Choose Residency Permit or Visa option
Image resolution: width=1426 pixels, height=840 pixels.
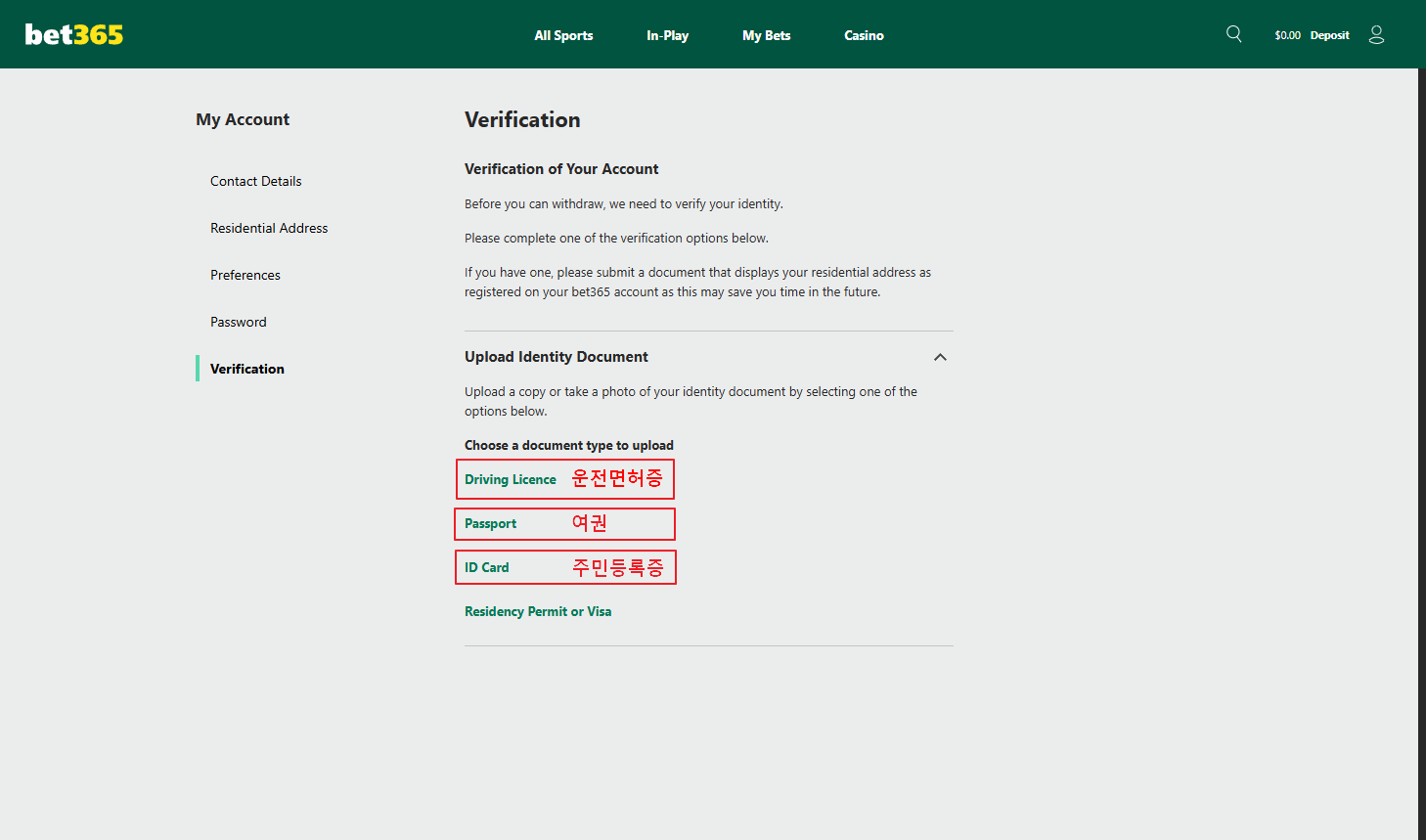pos(538,611)
